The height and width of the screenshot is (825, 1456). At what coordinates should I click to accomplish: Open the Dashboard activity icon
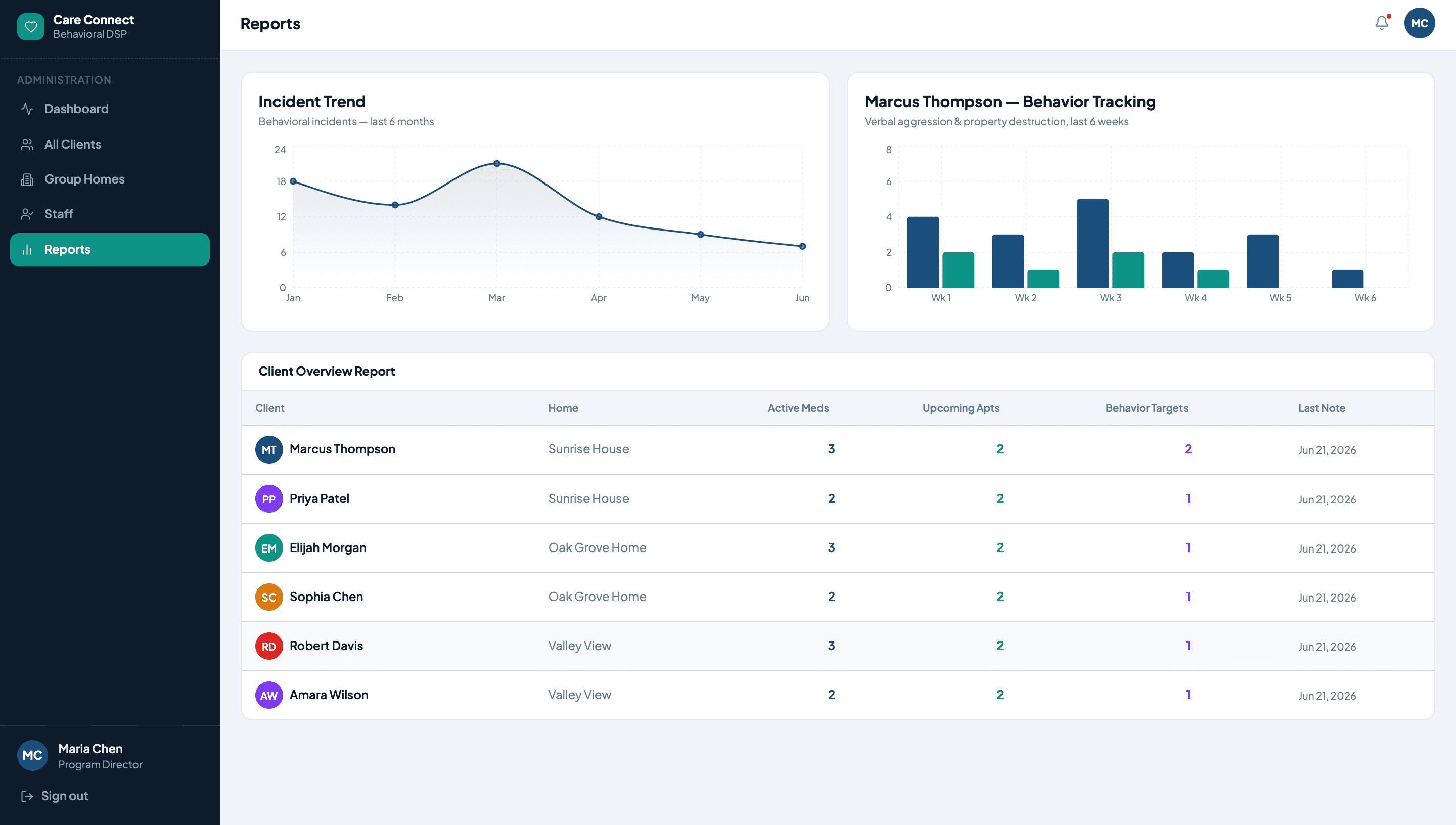point(27,109)
